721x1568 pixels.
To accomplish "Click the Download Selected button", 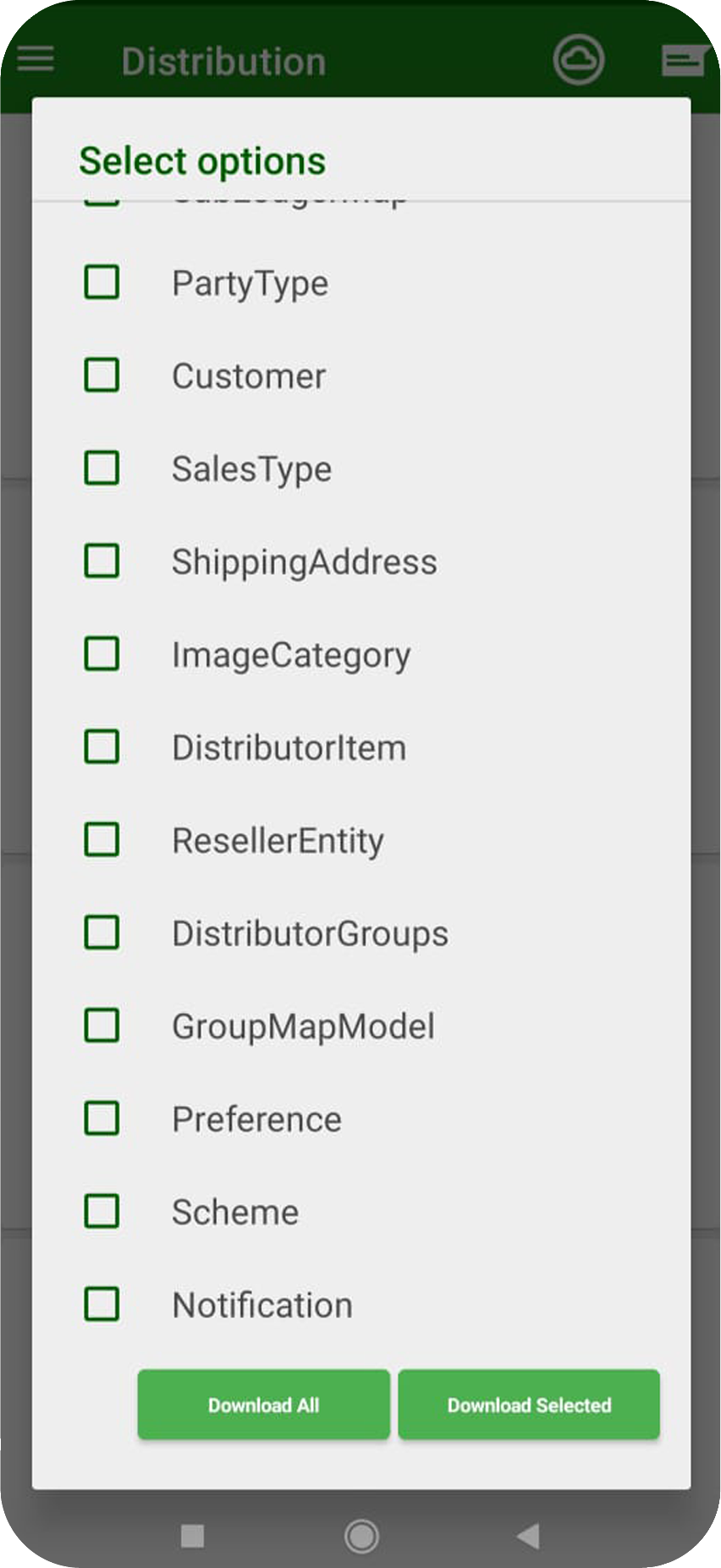I will [x=529, y=1405].
